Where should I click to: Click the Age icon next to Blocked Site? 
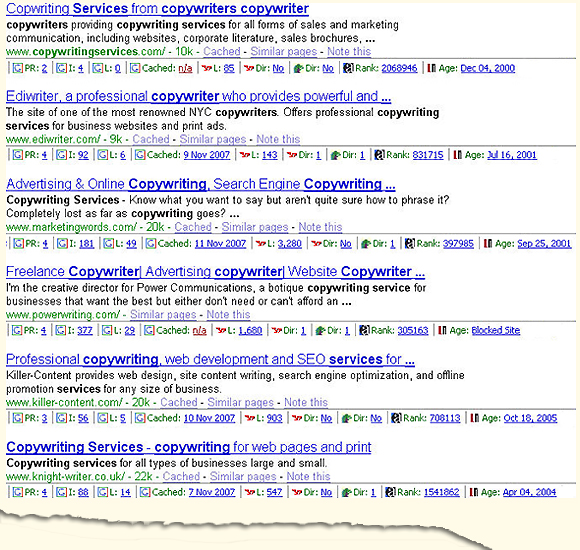pyautogui.click(x=442, y=330)
